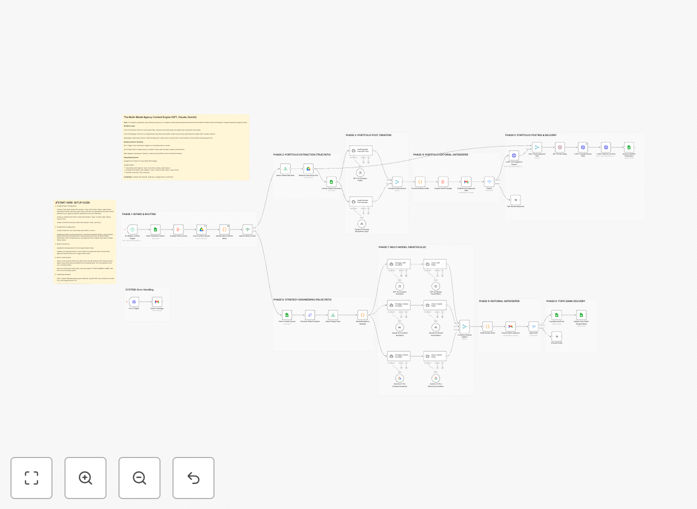Select the upper AI agent in Phase 3

click(361, 150)
